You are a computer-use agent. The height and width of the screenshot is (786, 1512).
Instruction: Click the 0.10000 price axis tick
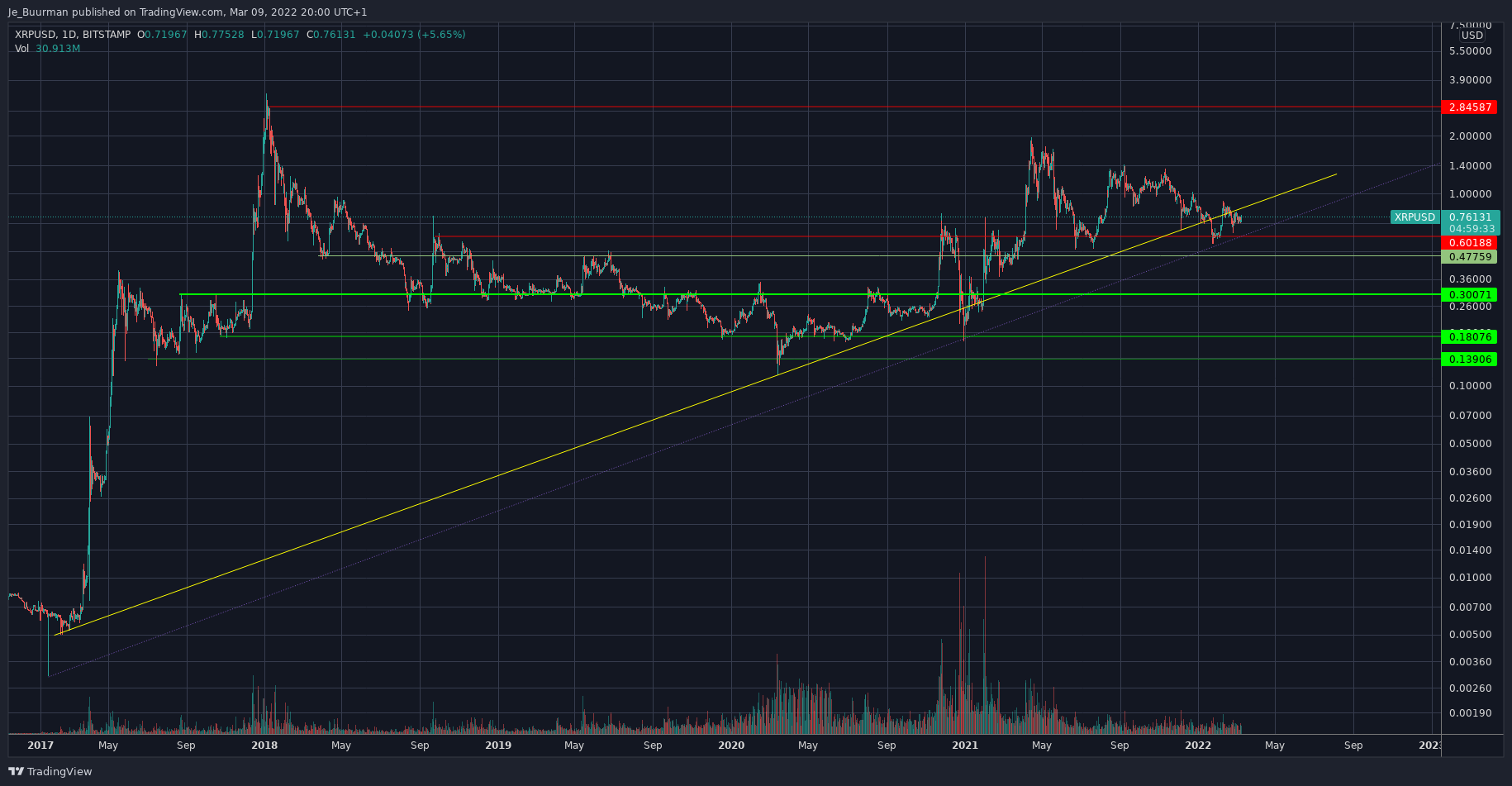(1470, 386)
